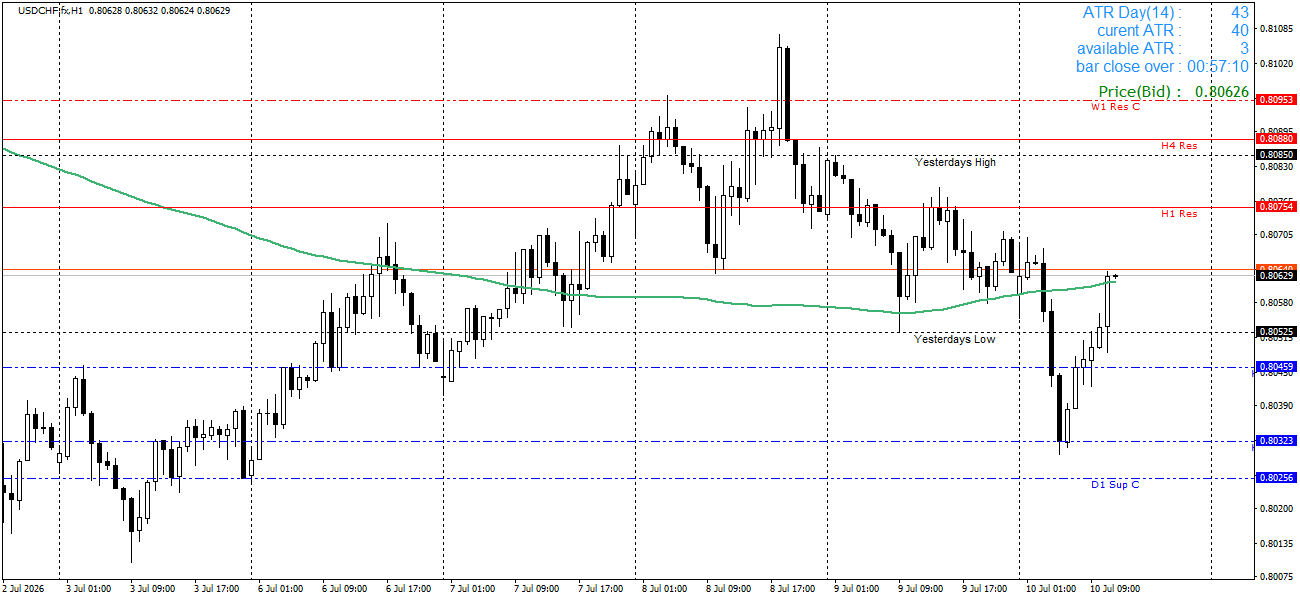Click the curent ATR value 40

pyautogui.click(x=1240, y=31)
